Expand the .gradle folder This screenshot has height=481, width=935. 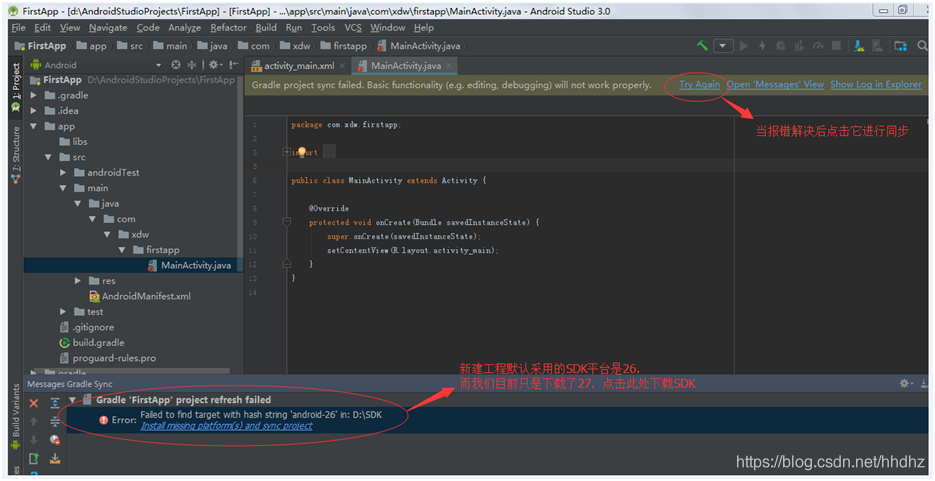point(33,95)
